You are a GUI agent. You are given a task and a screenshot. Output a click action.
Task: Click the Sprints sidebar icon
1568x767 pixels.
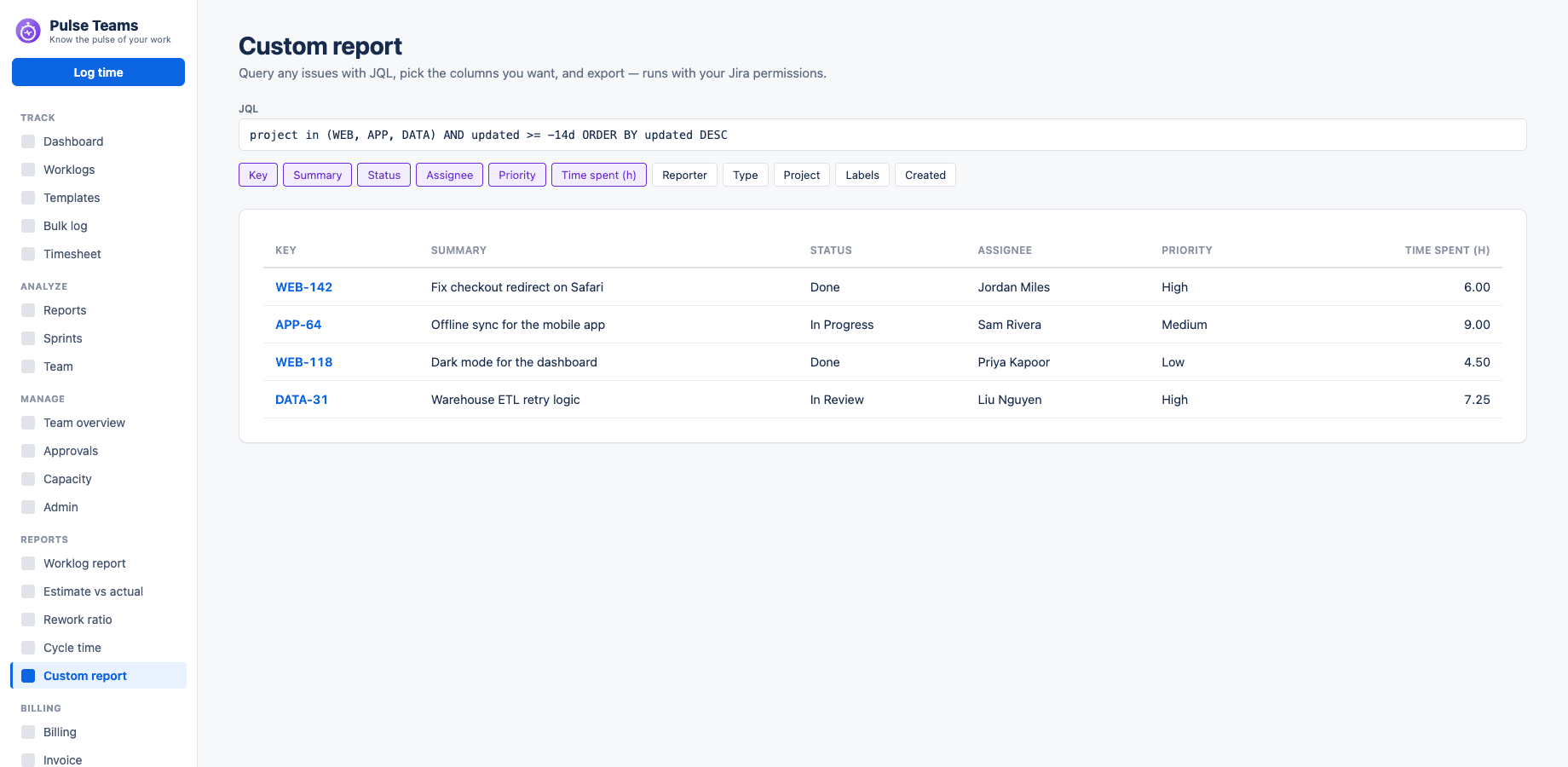click(28, 338)
